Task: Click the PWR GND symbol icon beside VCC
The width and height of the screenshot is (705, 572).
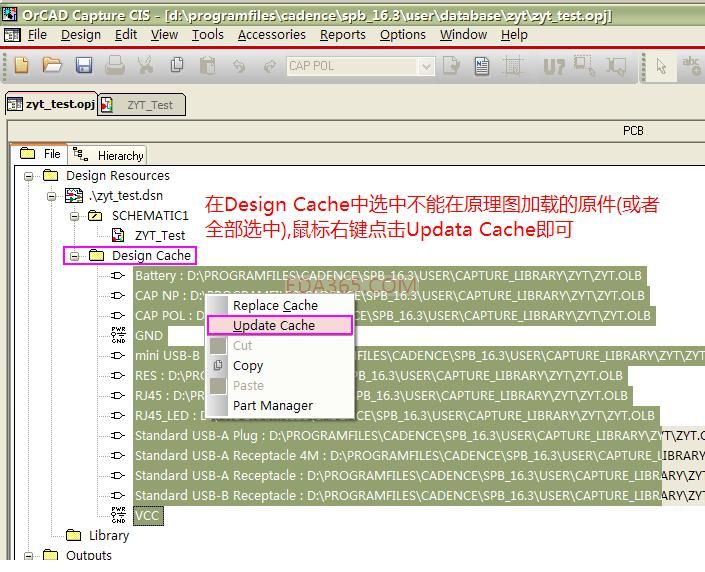Action: (x=118, y=515)
